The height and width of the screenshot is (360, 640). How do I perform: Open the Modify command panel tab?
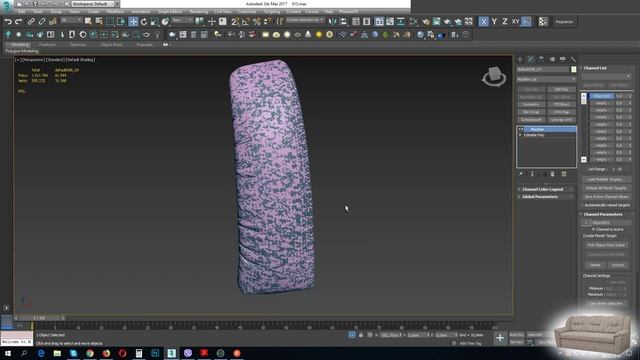[x=531, y=60]
